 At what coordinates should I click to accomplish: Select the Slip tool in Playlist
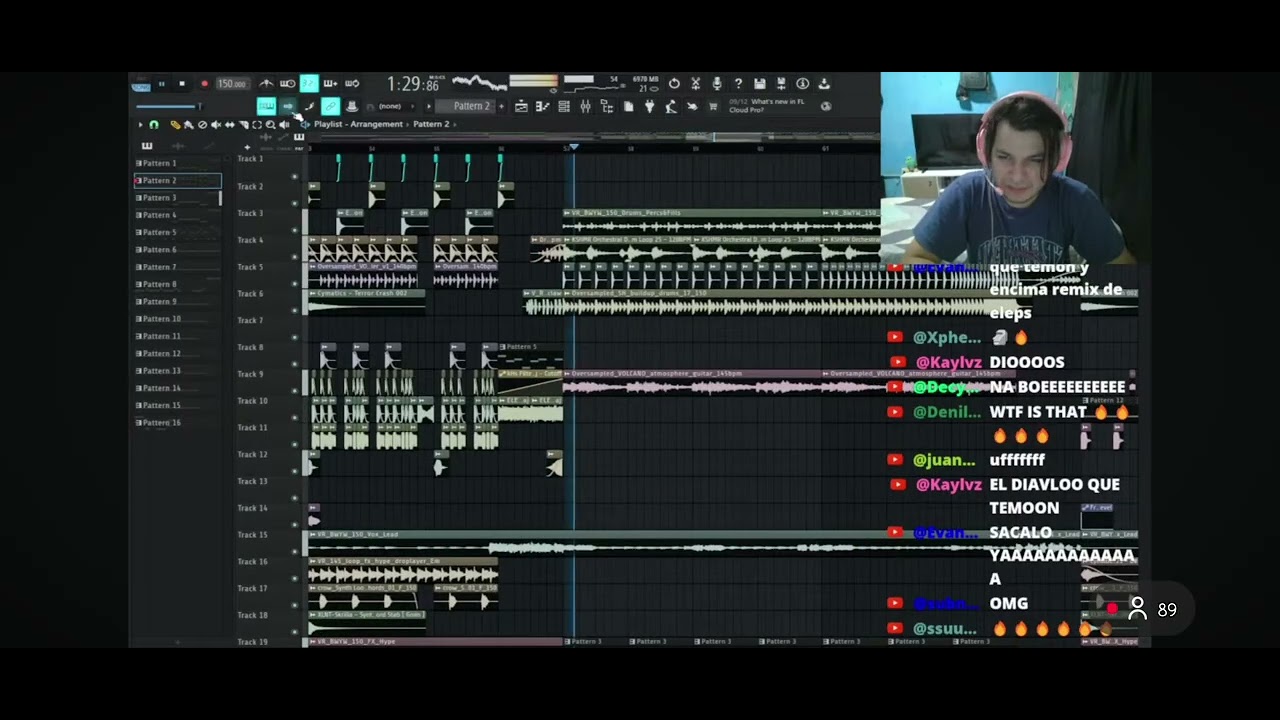coord(230,125)
